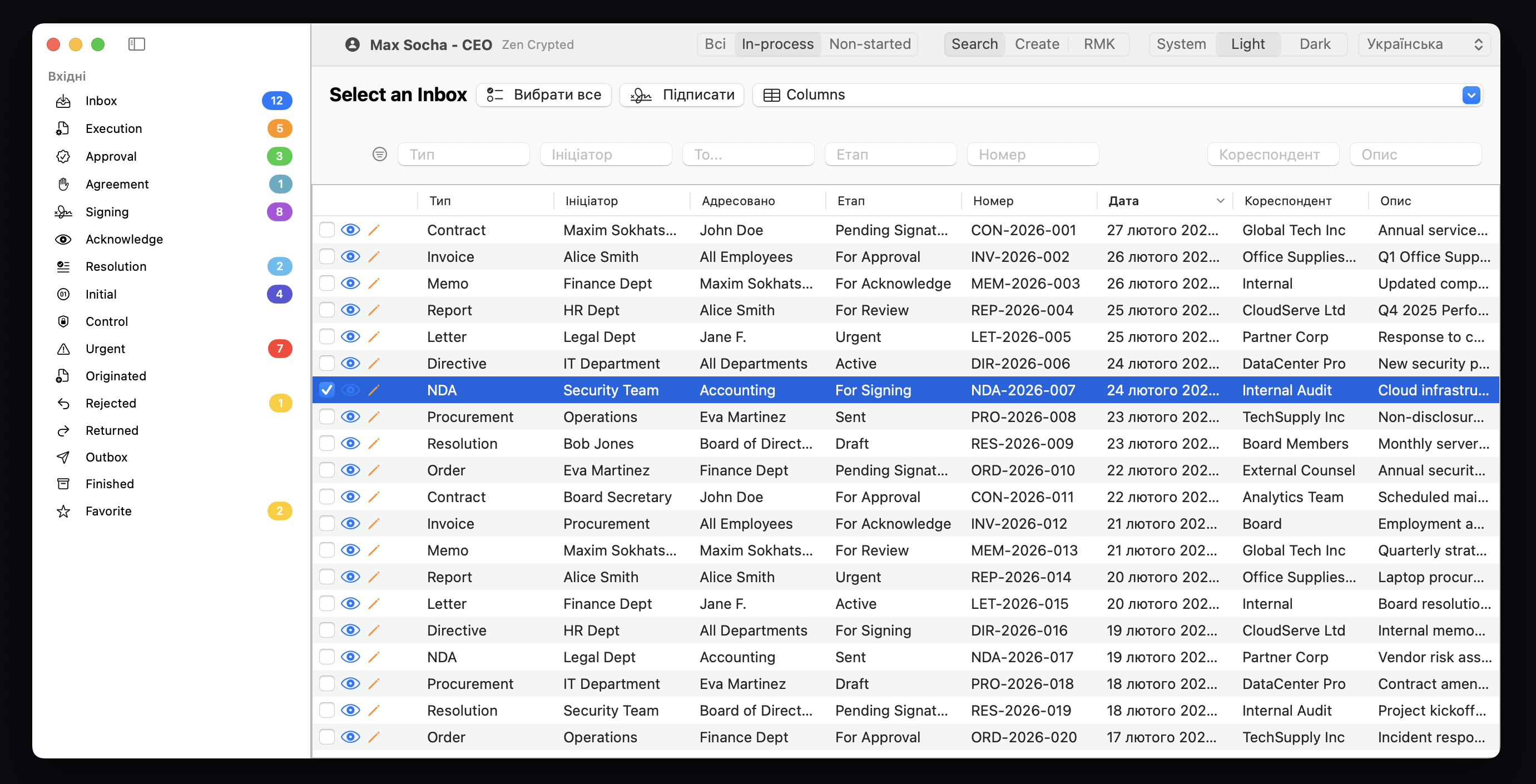Expand the blue chevron dropdown right of Columns
Viewport: 1536px width, 784px height.
point(1471,95)
